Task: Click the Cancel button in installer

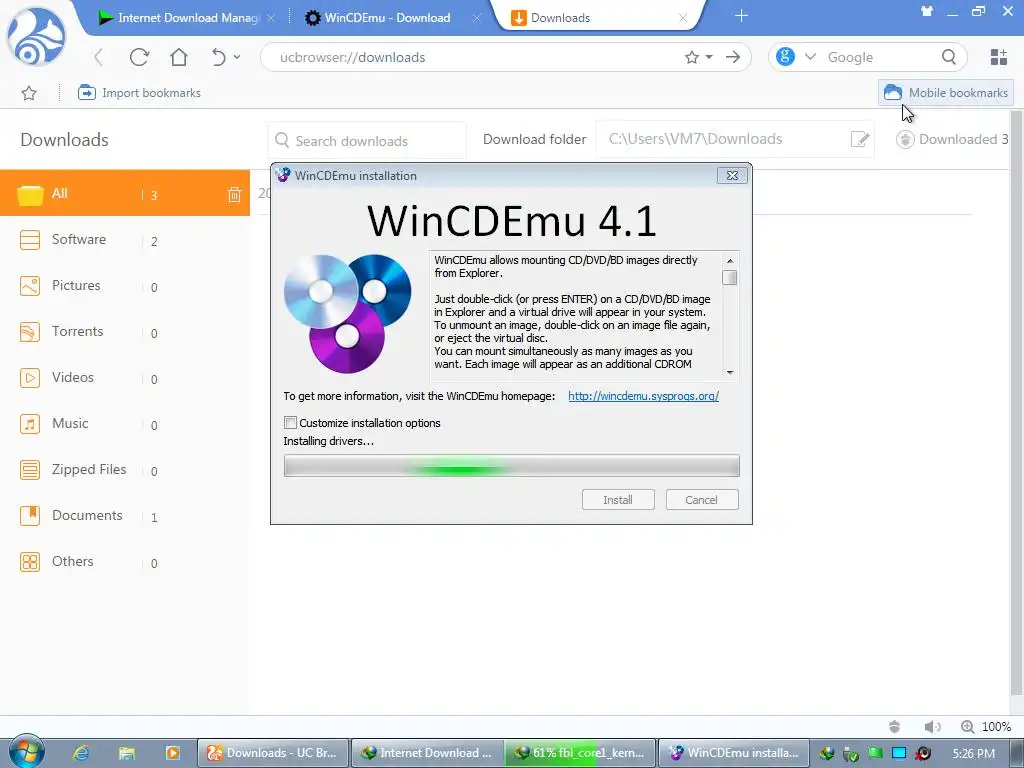Action: point(702,500)
